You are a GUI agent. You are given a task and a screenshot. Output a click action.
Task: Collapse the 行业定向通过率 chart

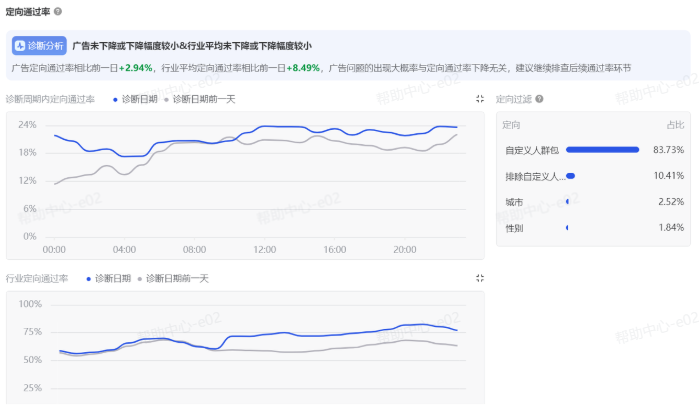(x=480, y=278)
